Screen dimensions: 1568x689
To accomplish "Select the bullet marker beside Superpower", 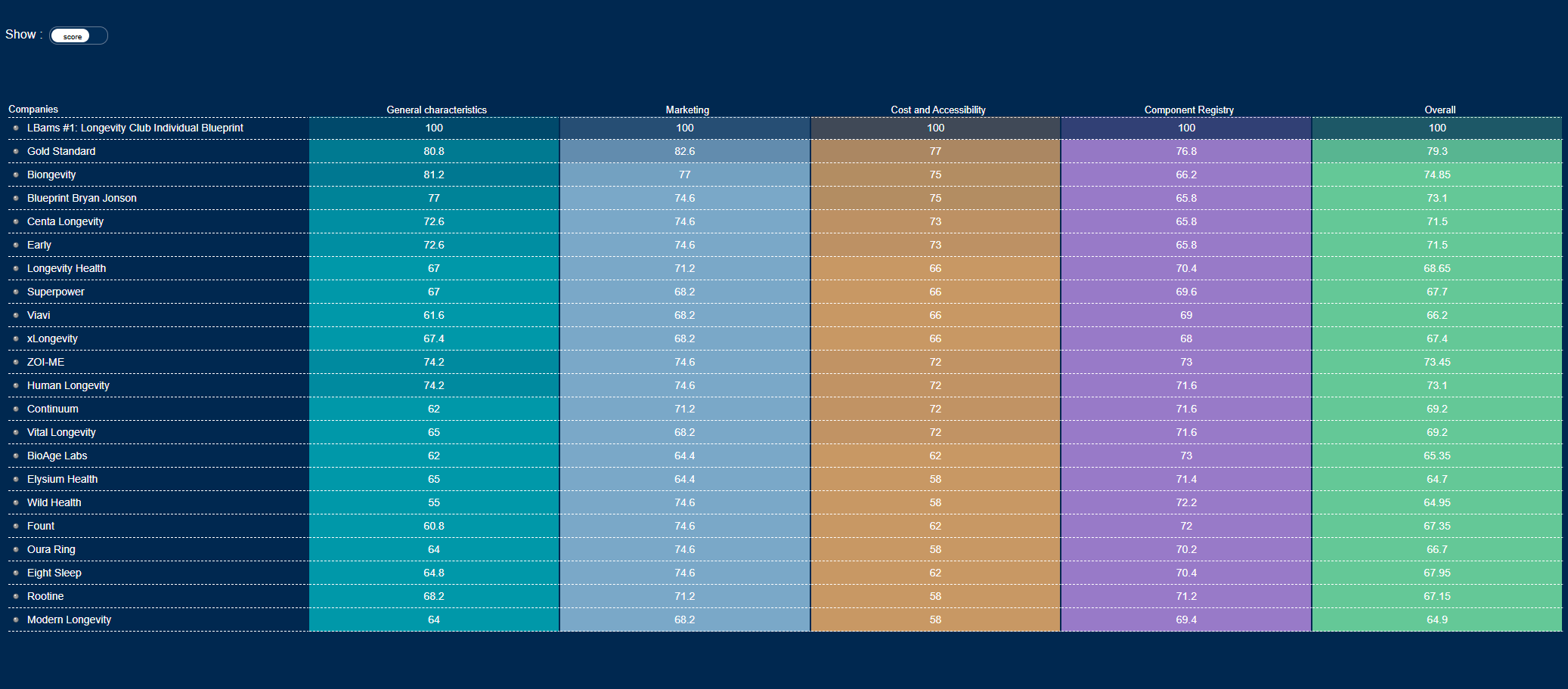I will coord(16,292).
